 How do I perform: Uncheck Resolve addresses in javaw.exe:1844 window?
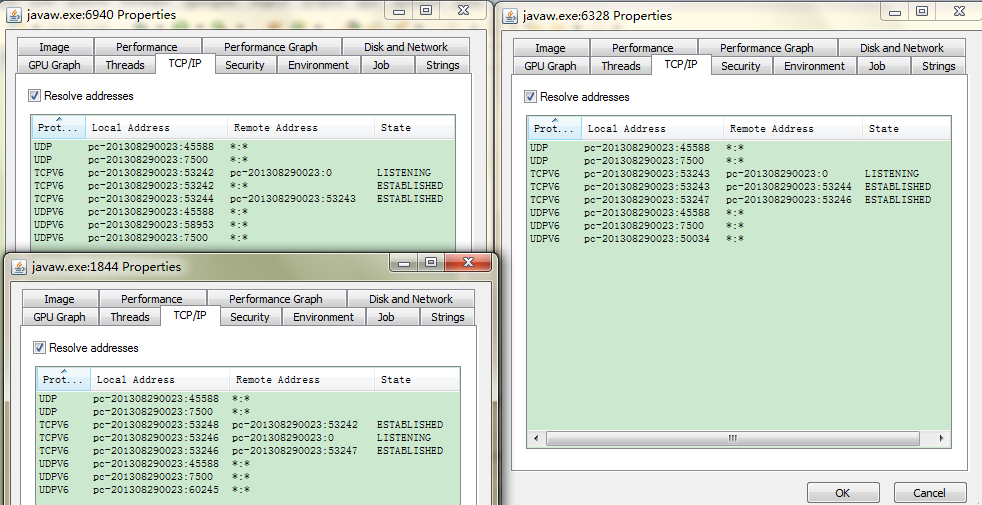click(39, 348)
